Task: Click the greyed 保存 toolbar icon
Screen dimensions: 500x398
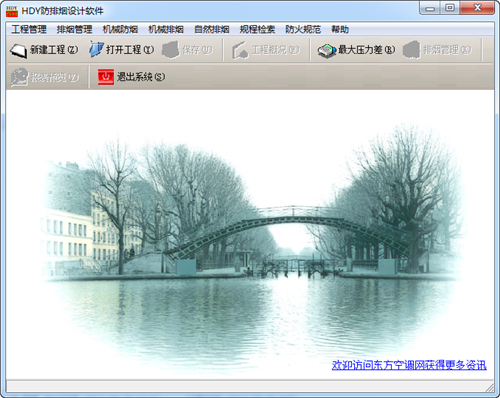Action: (x=171, y=50)
